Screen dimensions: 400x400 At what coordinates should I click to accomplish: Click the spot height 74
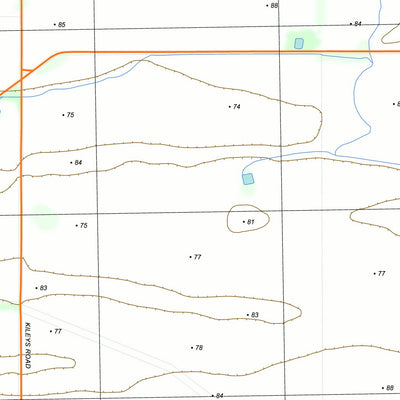[235, 107]
